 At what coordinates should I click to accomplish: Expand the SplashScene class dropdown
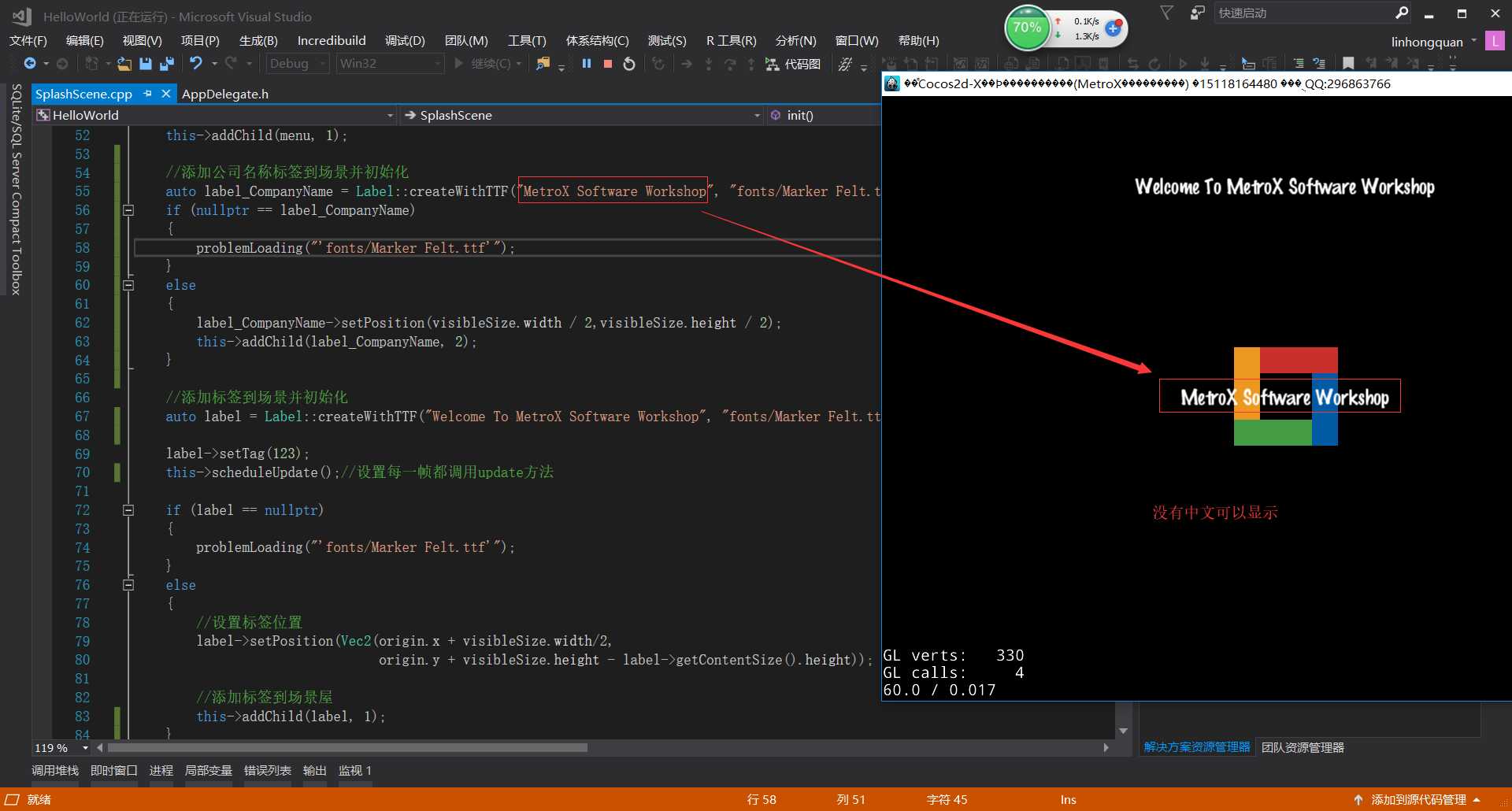[x=757, y=116]
